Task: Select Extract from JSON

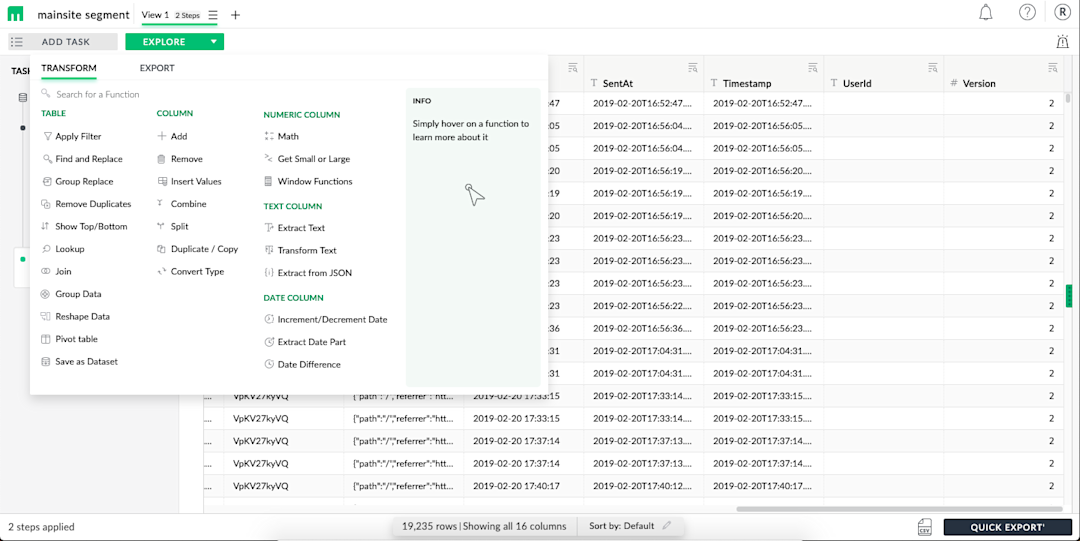Action: [x=308, y=273]
